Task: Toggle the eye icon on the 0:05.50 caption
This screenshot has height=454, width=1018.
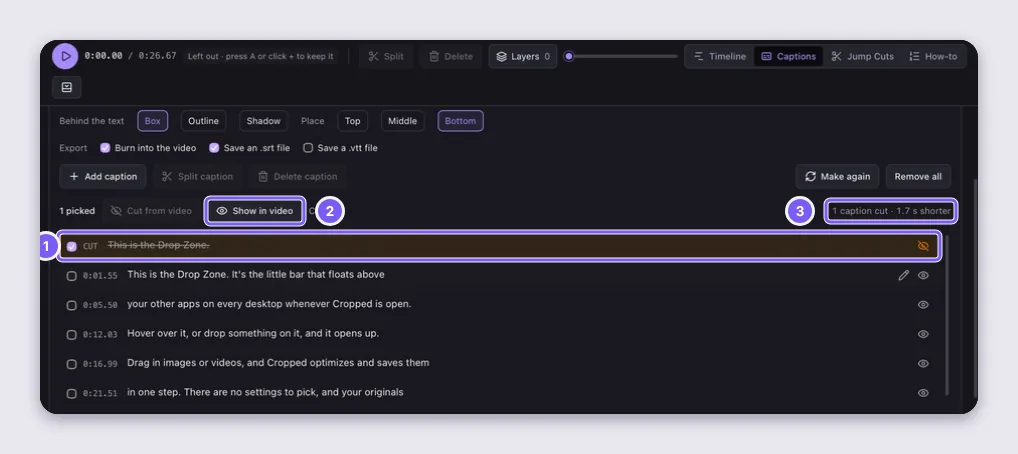Action: click(923, 305)
